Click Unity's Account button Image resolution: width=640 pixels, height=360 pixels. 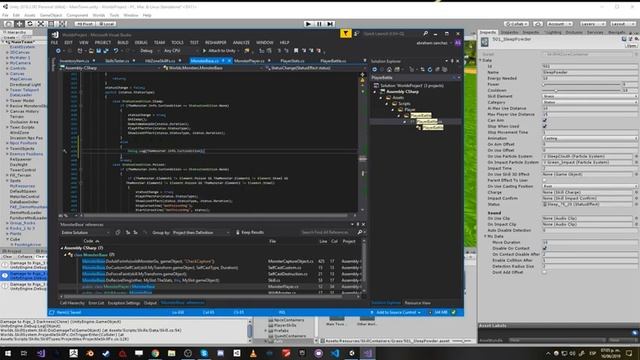pyautogui.click(x=559, y=24)
